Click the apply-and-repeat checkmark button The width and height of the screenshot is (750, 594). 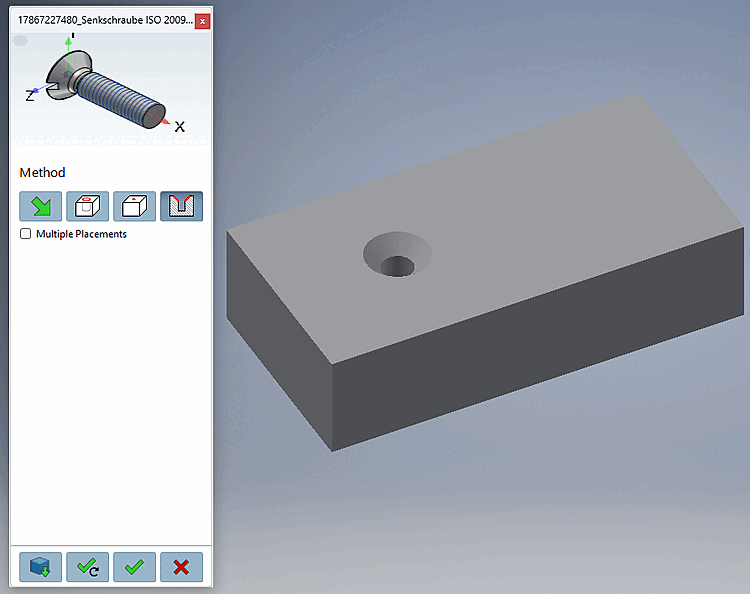click(x=88, y=567)
